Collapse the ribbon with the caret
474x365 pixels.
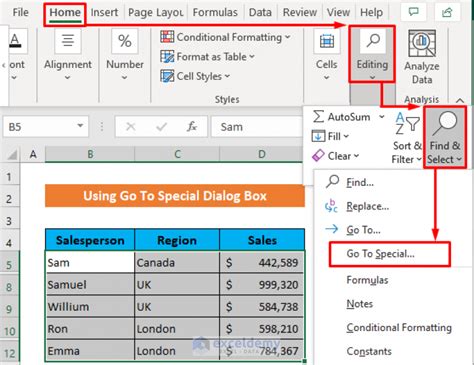460,100
